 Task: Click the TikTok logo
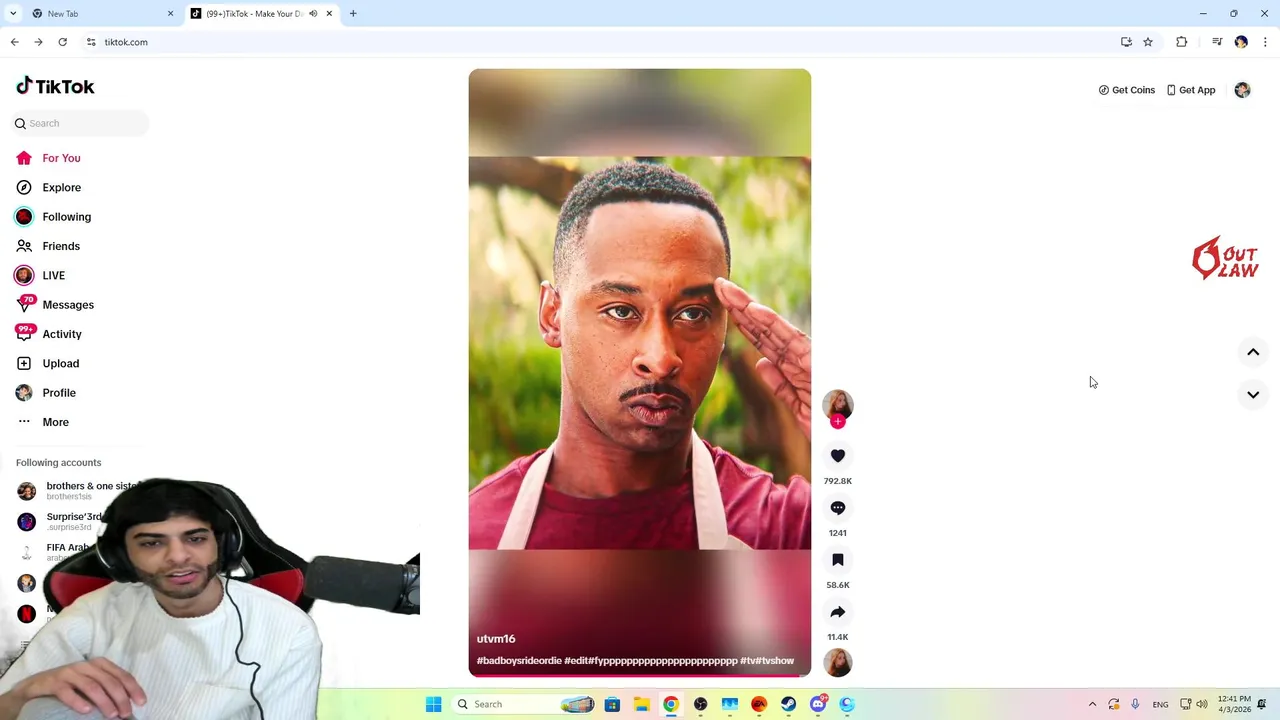[55, 86]
